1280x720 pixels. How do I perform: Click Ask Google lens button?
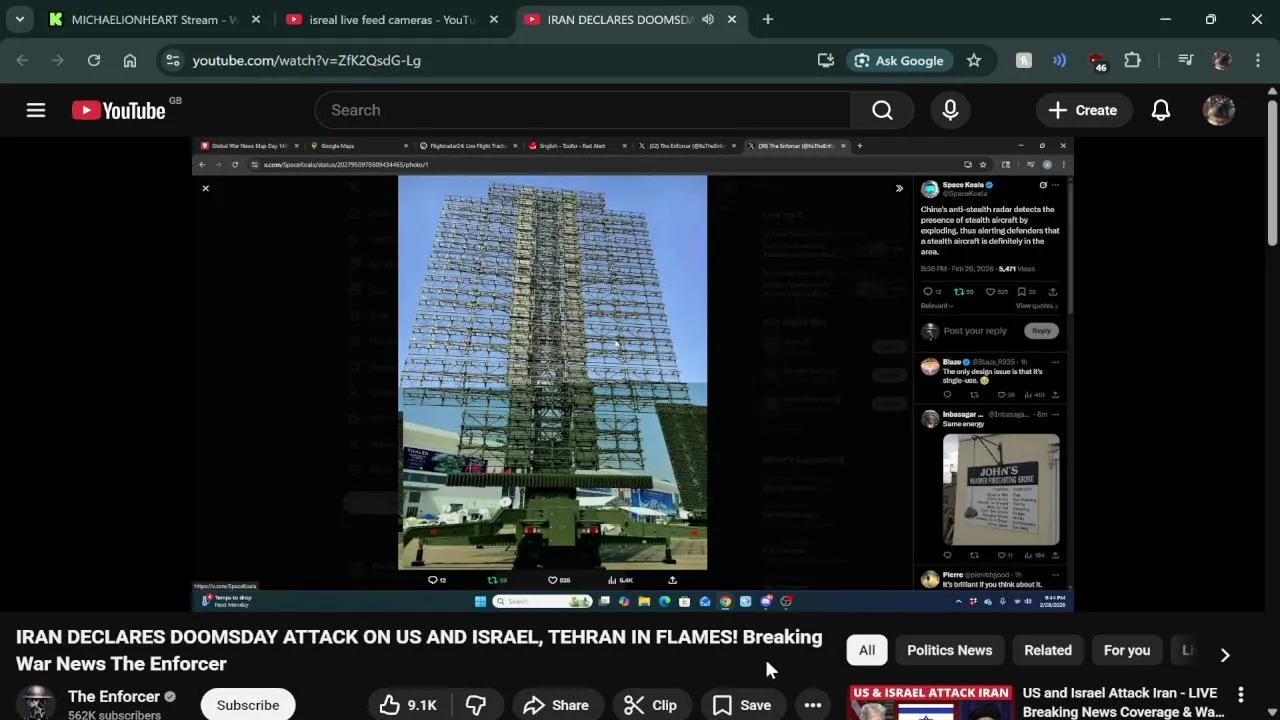tap(898, 60)
